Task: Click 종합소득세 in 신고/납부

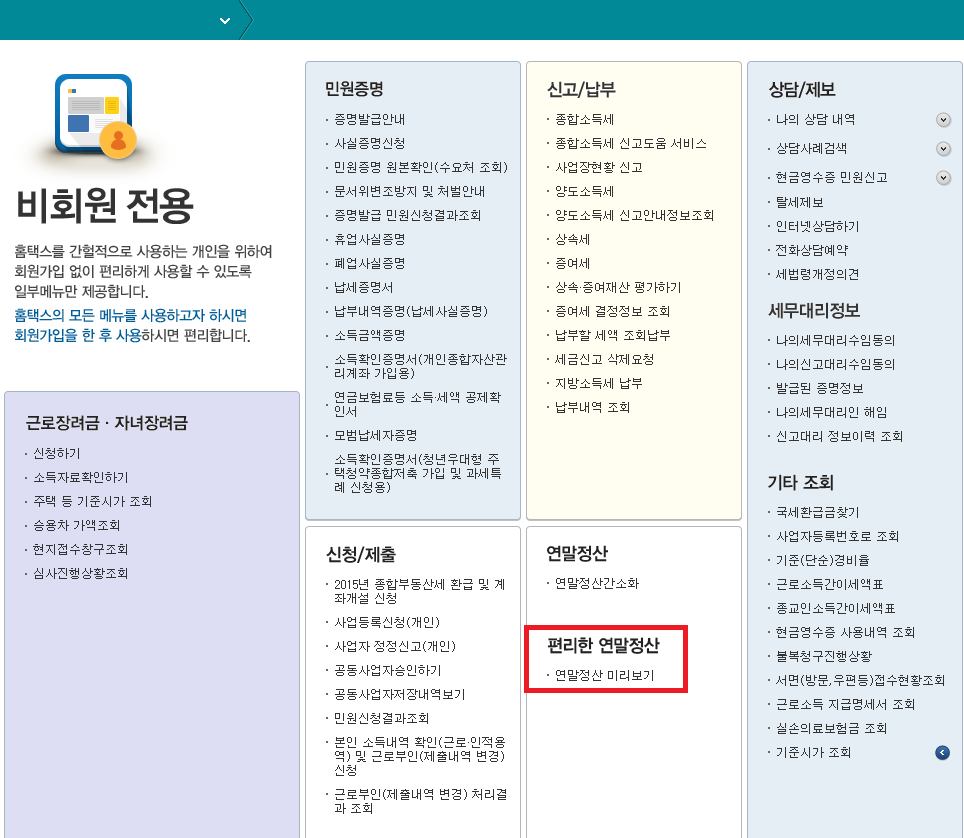Action: click(585, 117)
